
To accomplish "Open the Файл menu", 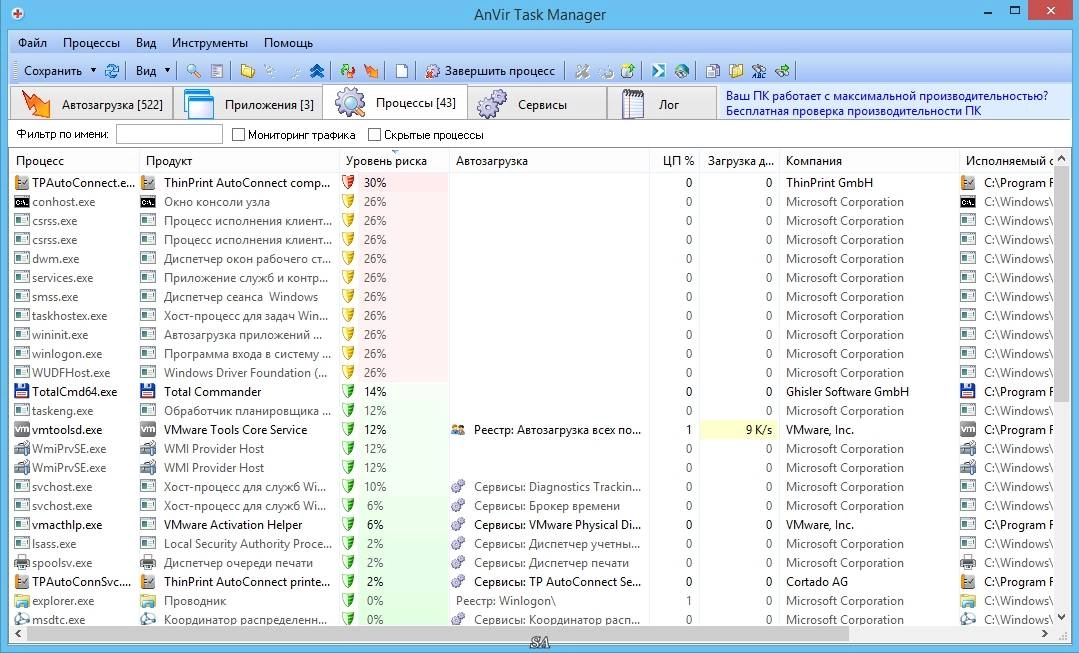I will 32,43.
